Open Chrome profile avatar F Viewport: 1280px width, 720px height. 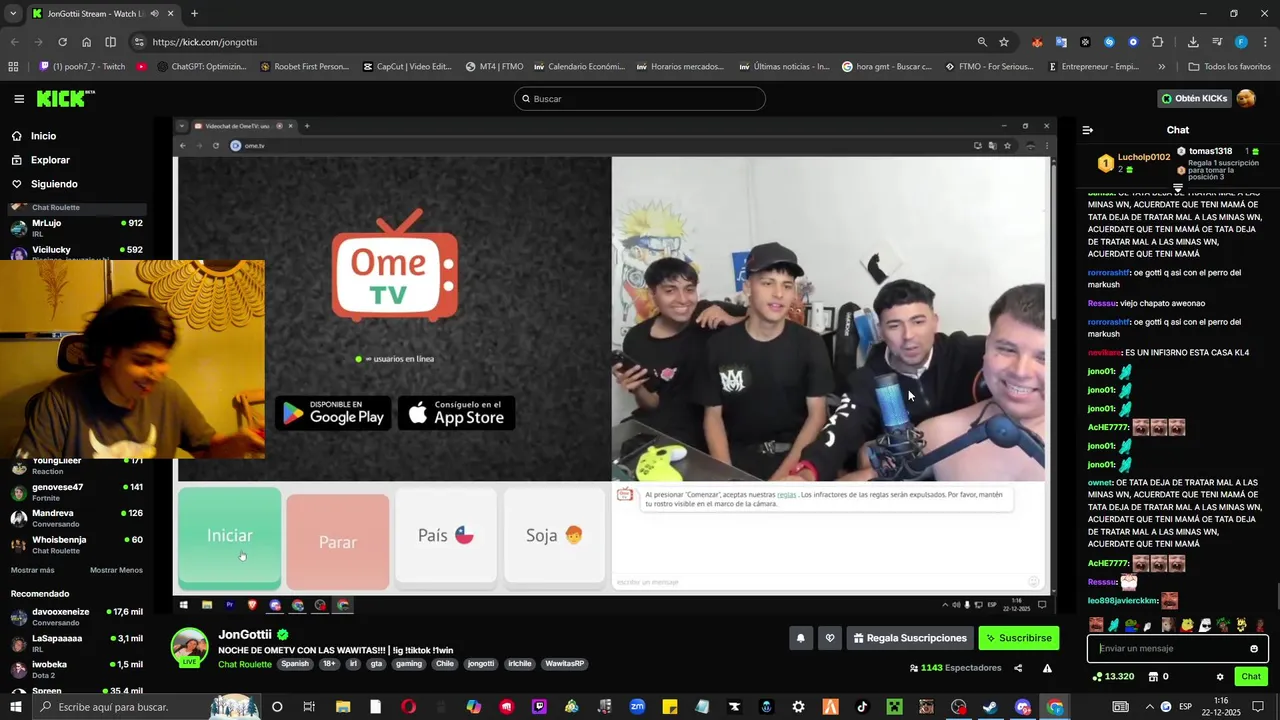click(1241, 42)
